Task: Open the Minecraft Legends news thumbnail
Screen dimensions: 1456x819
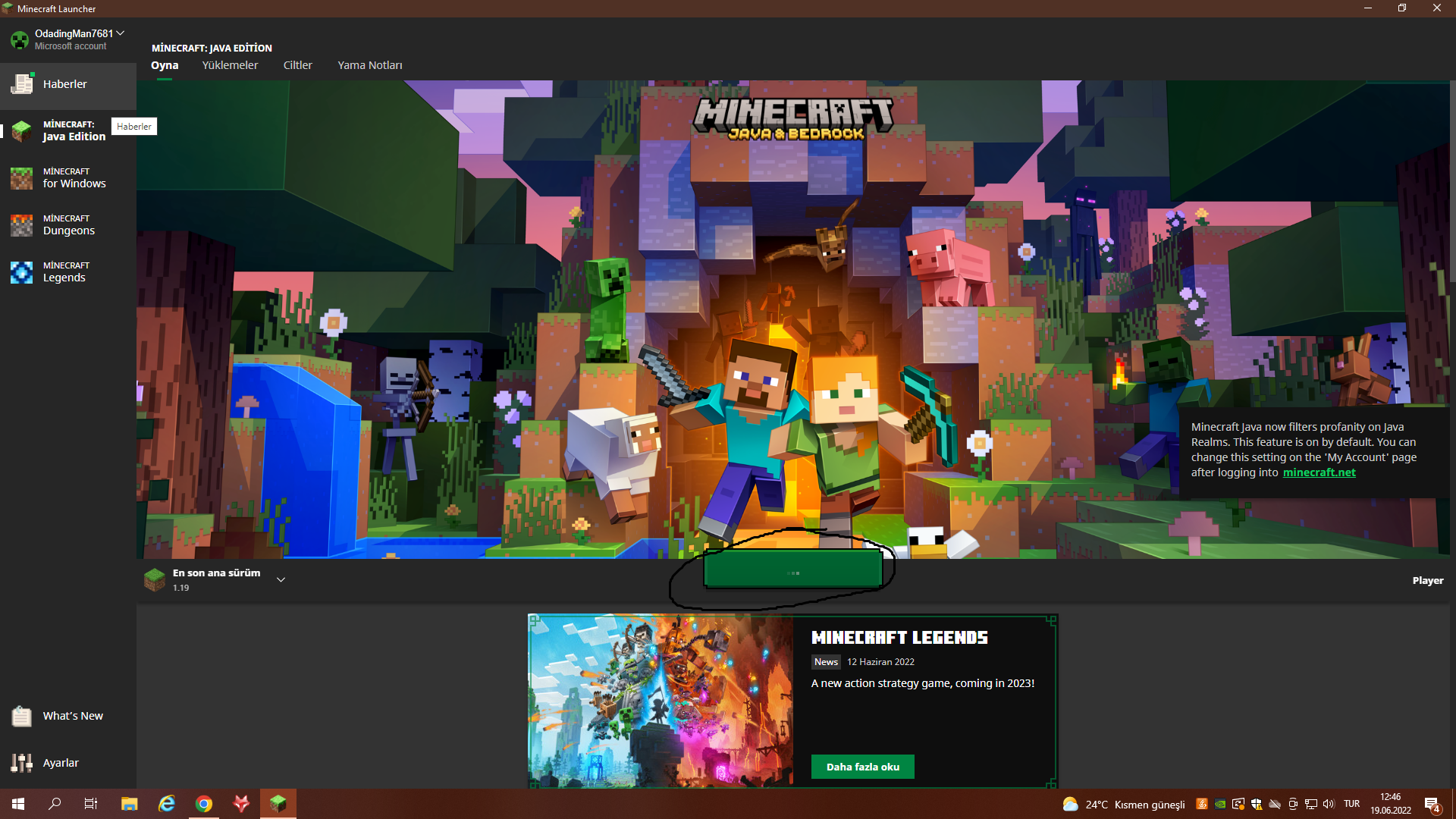Action: tap(661, 701)
